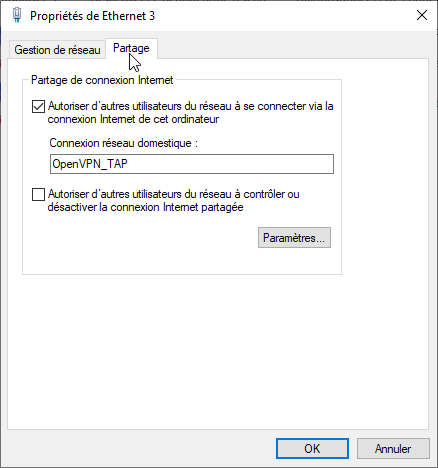Click the 'Autoriser d'autres utilisateurs… se connecter via la' label
This screenshot has width=438, height=468.
[x=191, y=106]
